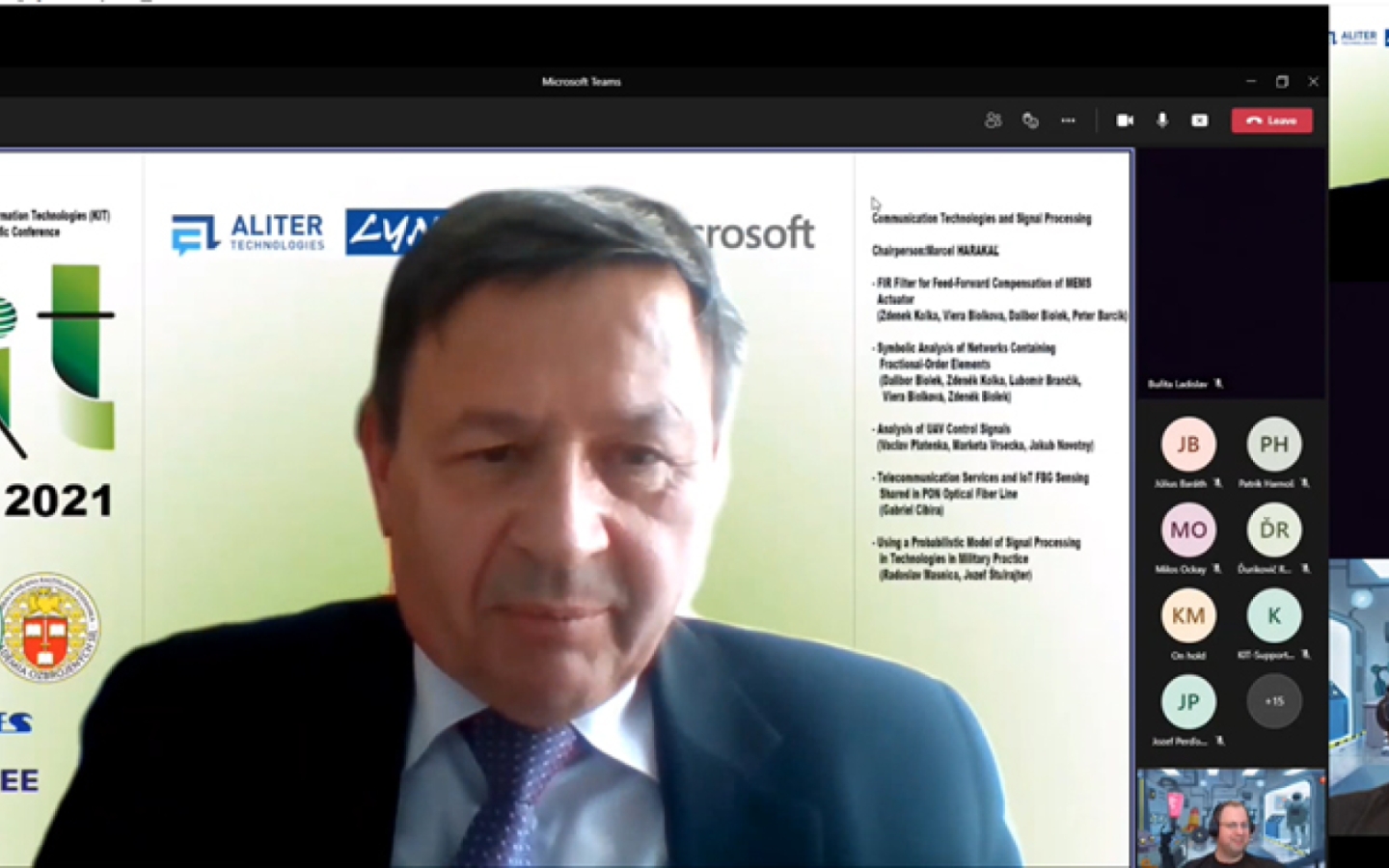
Task: Leave the Teams meeting
Action: [1271, 121]
